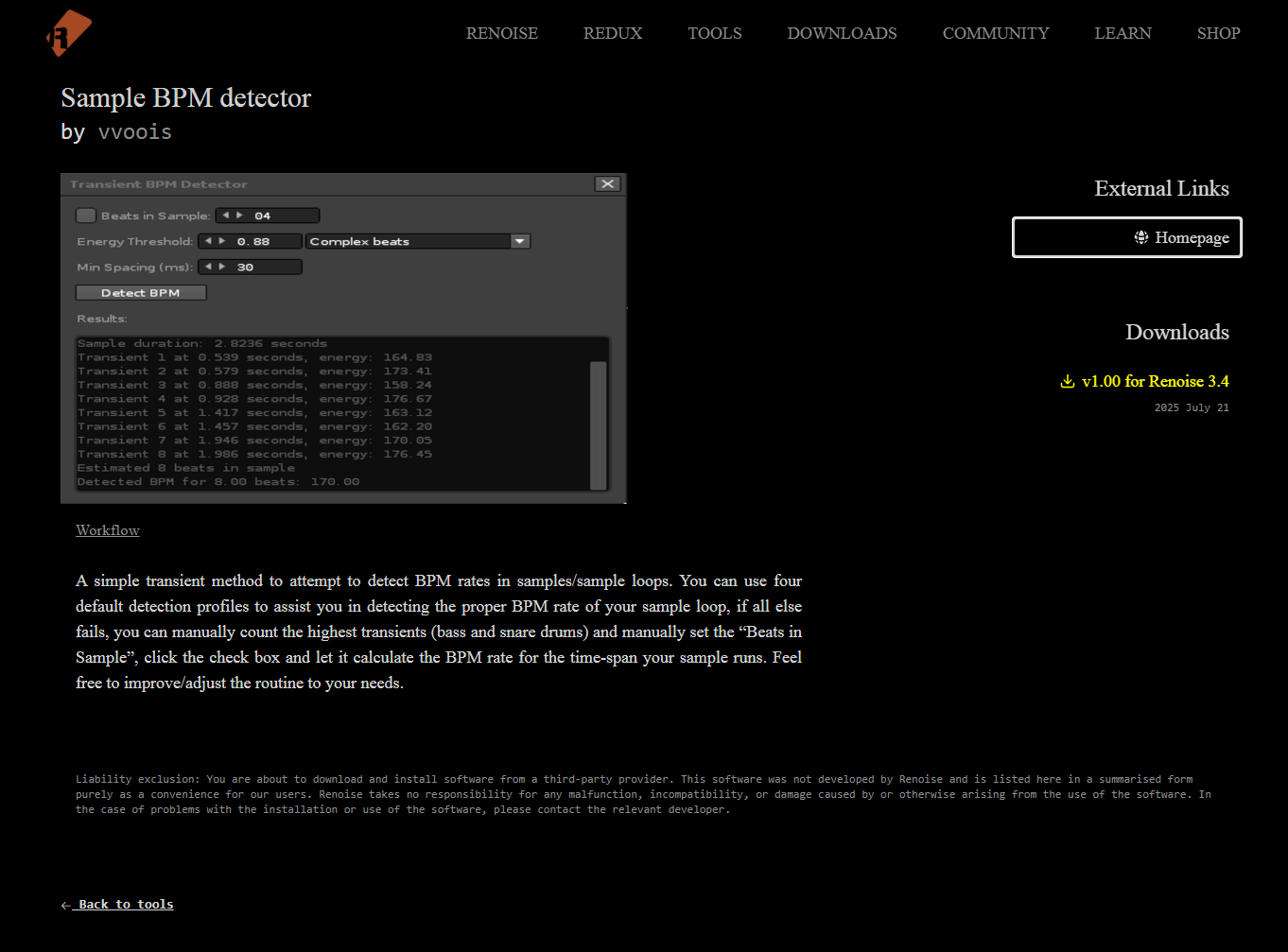Image resolution: width=1288 pixels, height=952 pixels.
Task: Click the 'External Links' heading
Action: pyautogui.click(x=1162, y=188)
